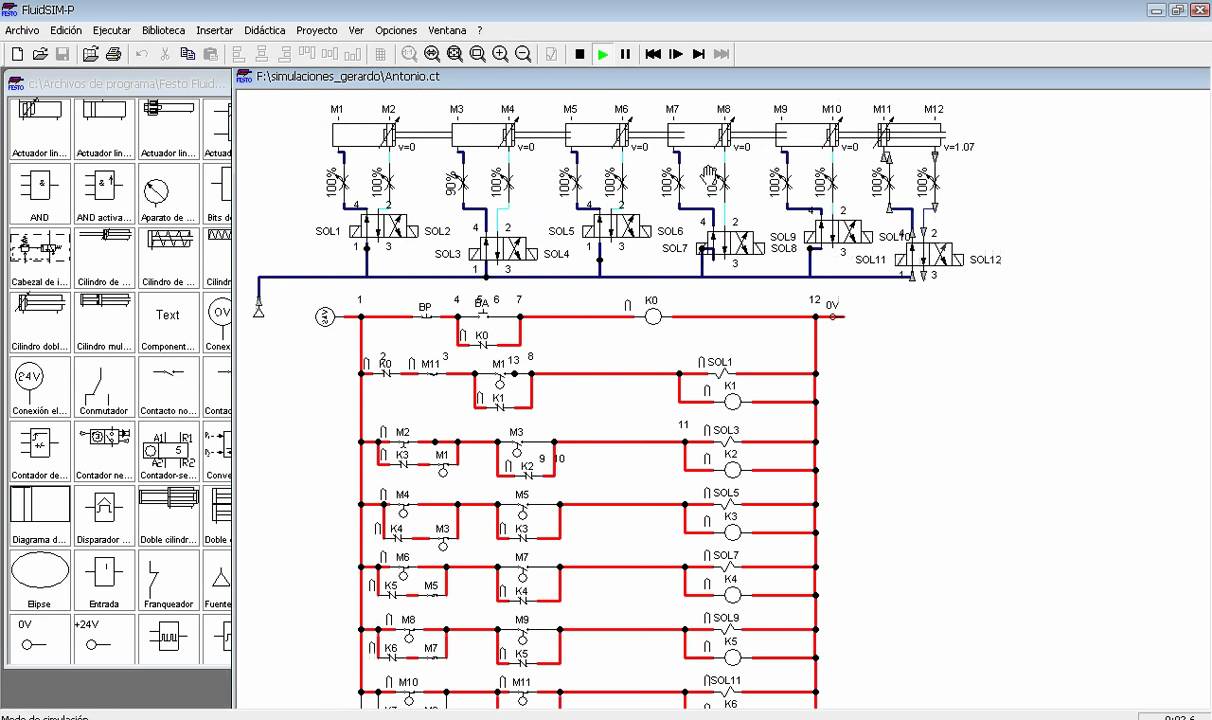Viewport: 1212px width, 720px height.
Task: Select the Cabezal de i... component
Action: [x=40, y=258]
